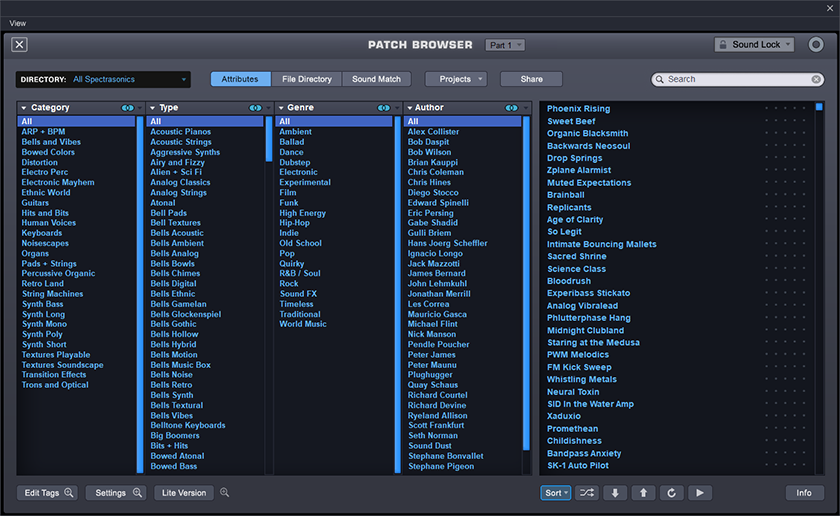Click the Share button
Screen dimensions: 840x516
(x=531, y=79)
